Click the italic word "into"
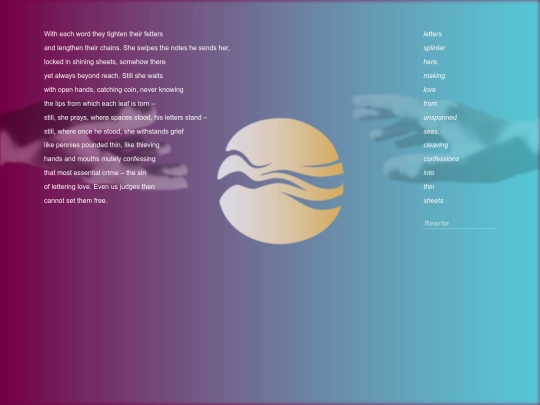This screenshot has width=540, height=405. tap(429, 173)
